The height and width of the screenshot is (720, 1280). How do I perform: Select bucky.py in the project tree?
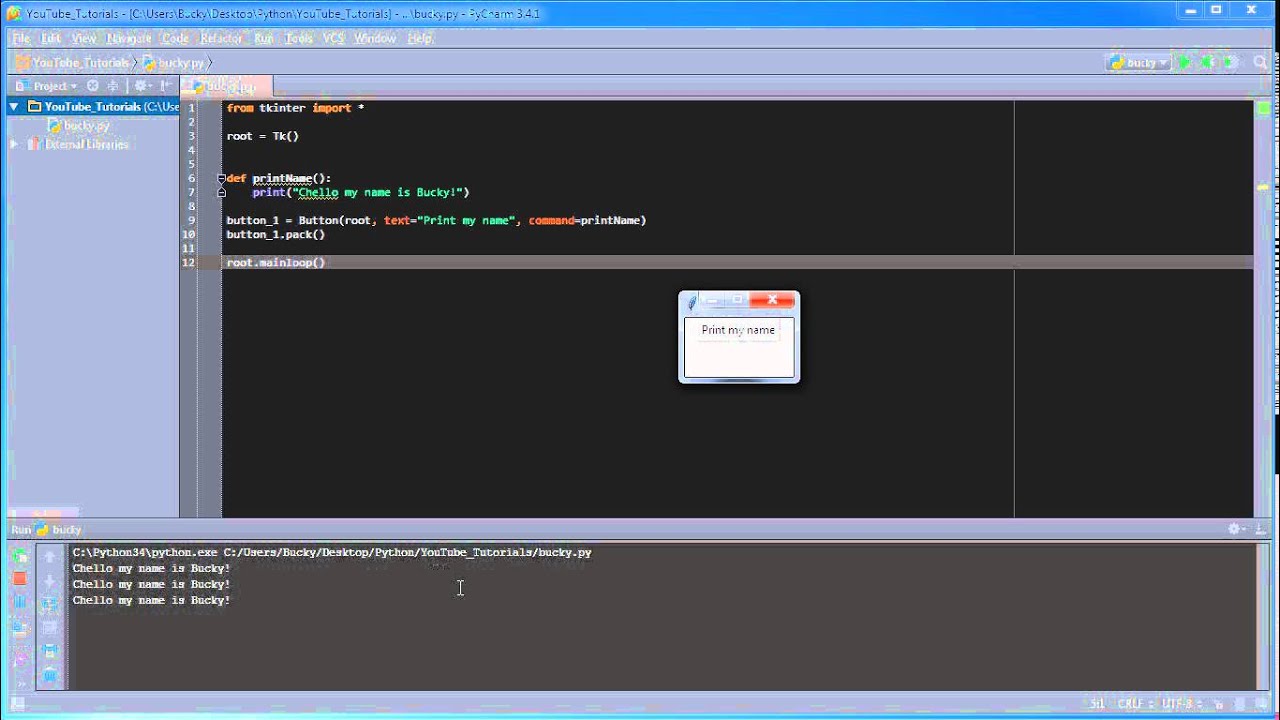click(x=78, y=126)
